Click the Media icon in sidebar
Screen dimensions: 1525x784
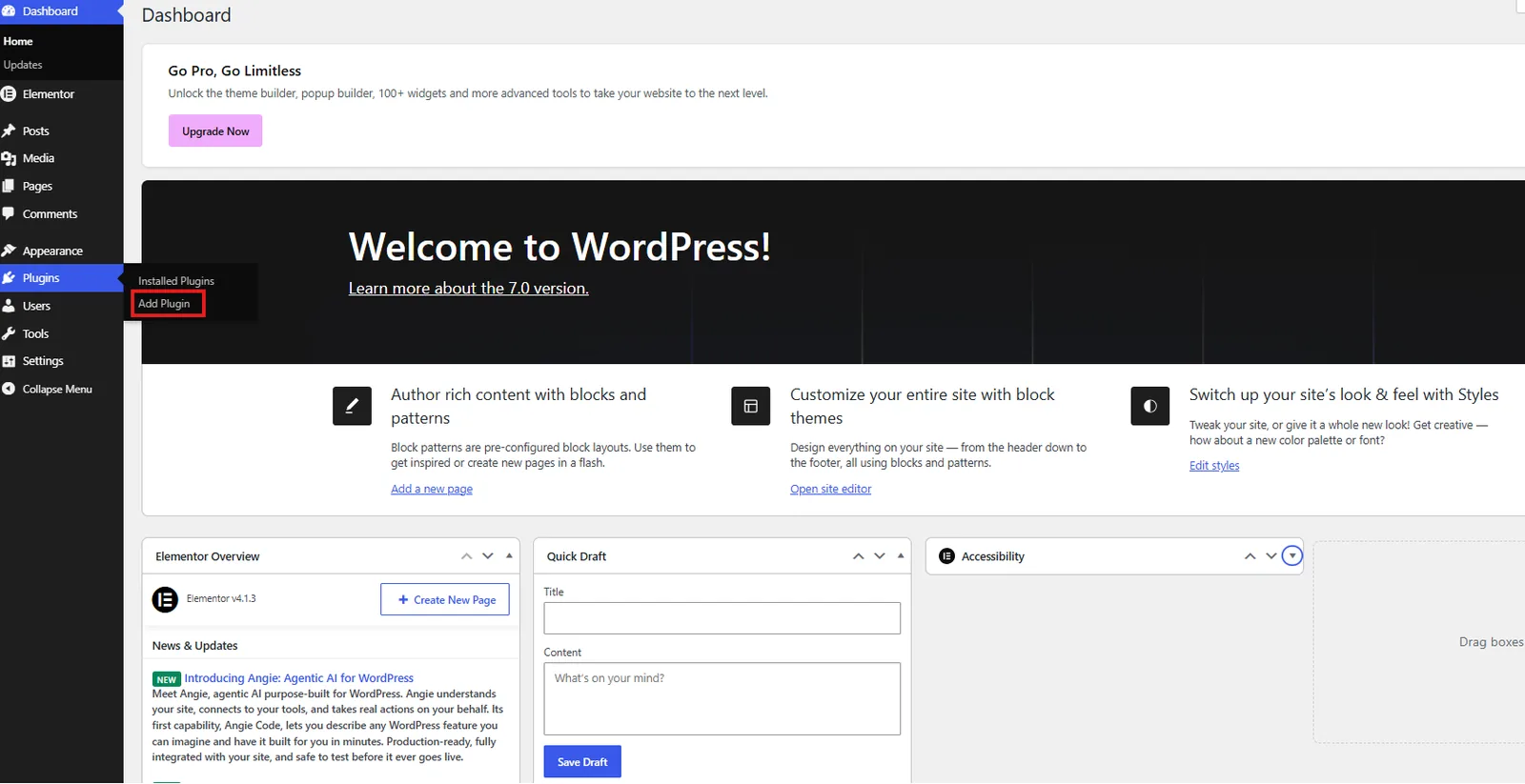click(9, 158)
